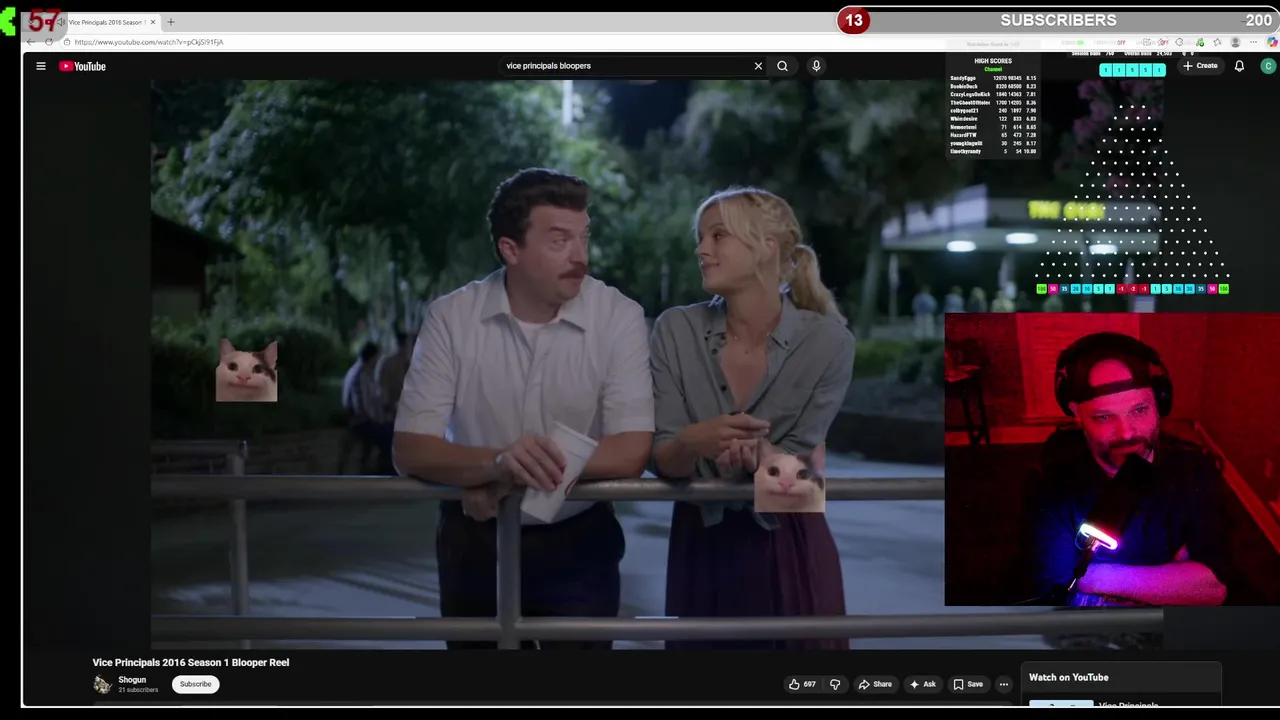This screenshot has width=1280, height=720.
Task: Save the video to a playlist
Action: [968, 684]
